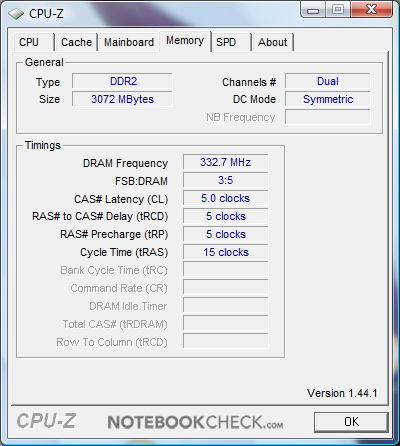Click the CPU-Z app icon in title bar
Image resolution: width=400 pixels, height=446 pixels.
coord(16,14)
